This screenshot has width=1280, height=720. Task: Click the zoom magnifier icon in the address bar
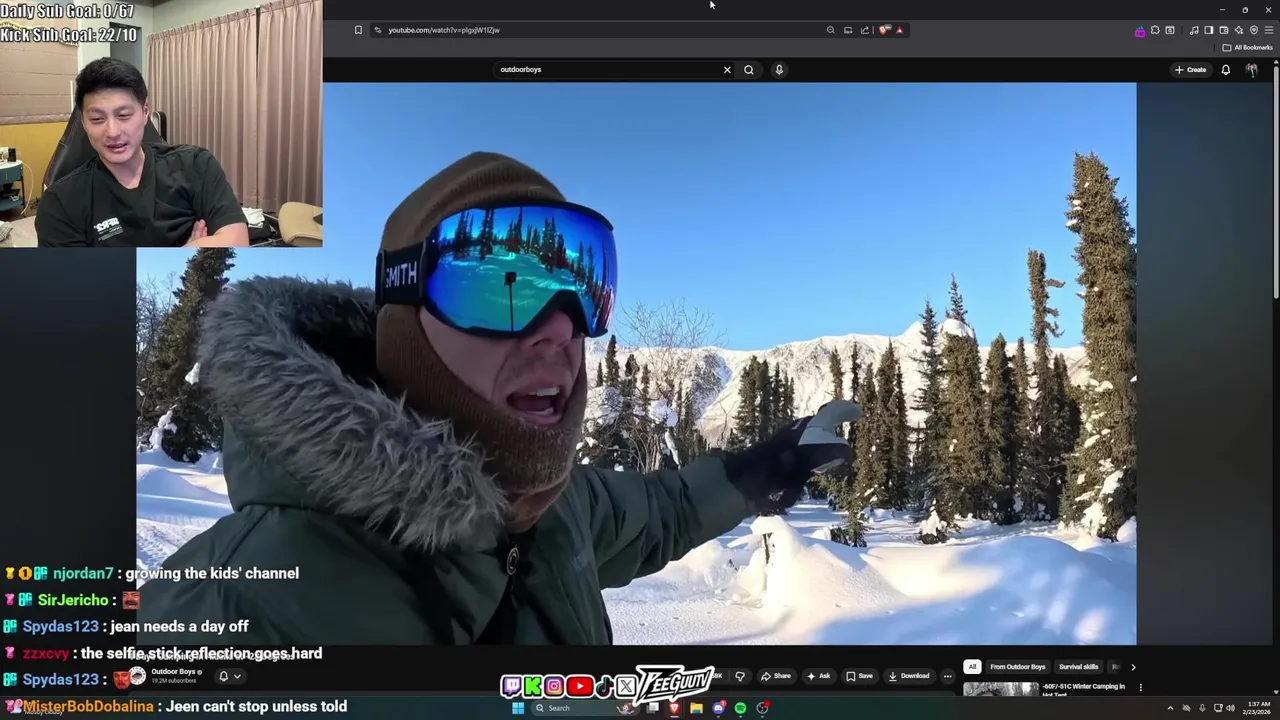pos(830,30)
